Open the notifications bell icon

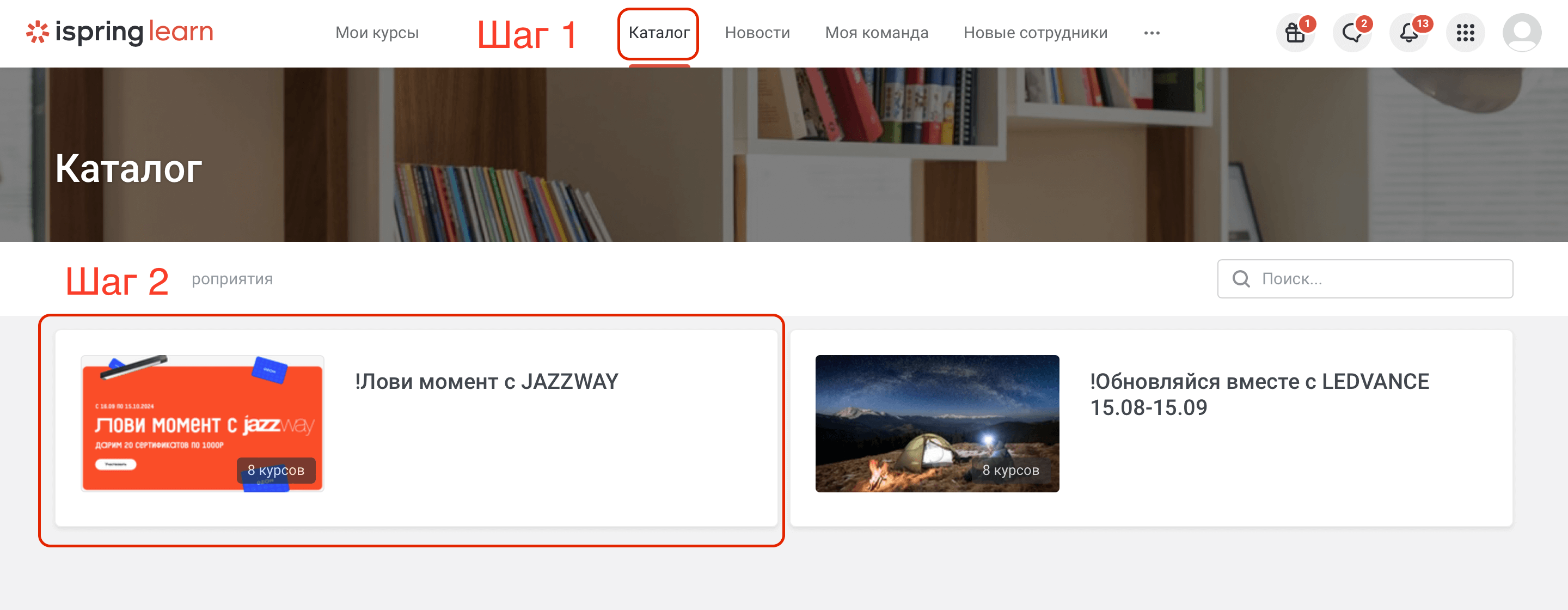(x=1408, y=33)
